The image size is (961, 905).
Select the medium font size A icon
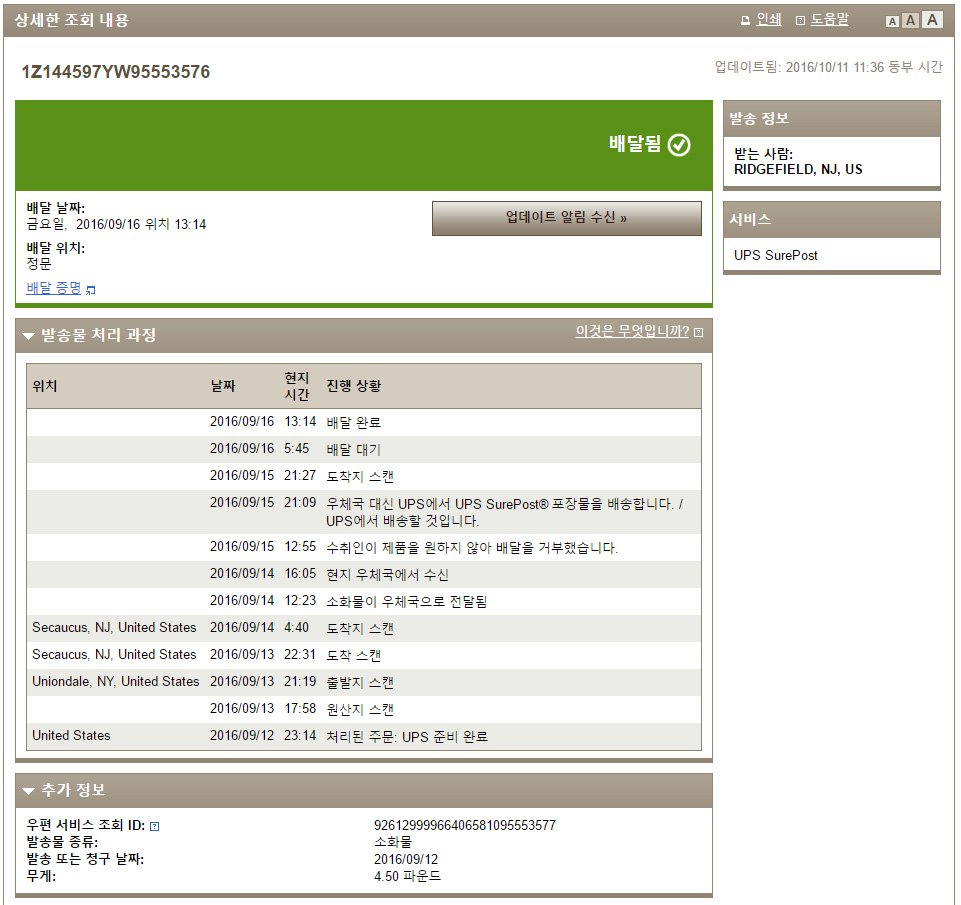pyautogui.click(x=910, y=21)
